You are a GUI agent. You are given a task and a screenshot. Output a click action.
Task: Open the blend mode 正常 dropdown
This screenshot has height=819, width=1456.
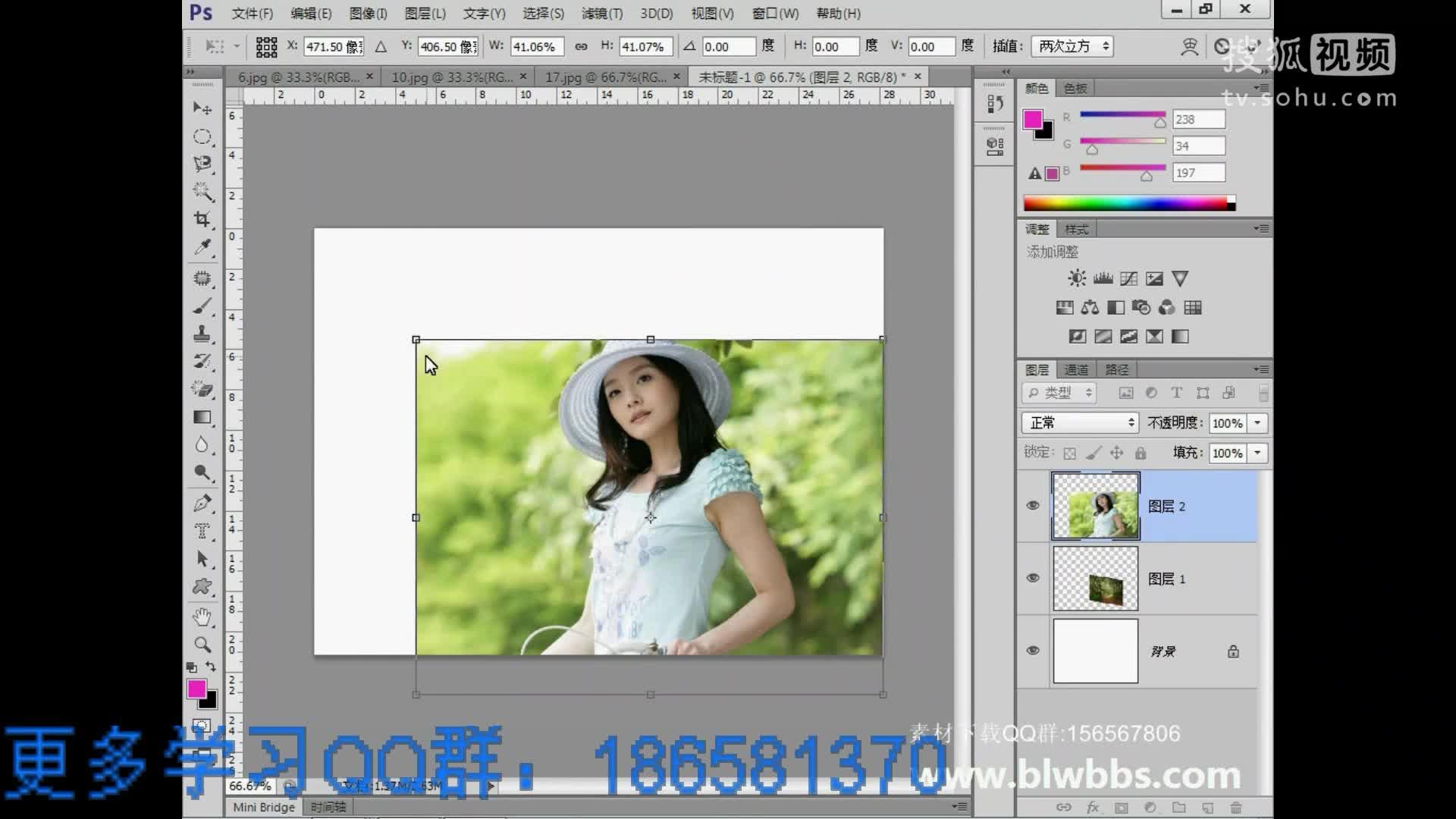pyautogui.click(x=1080, y=423)
